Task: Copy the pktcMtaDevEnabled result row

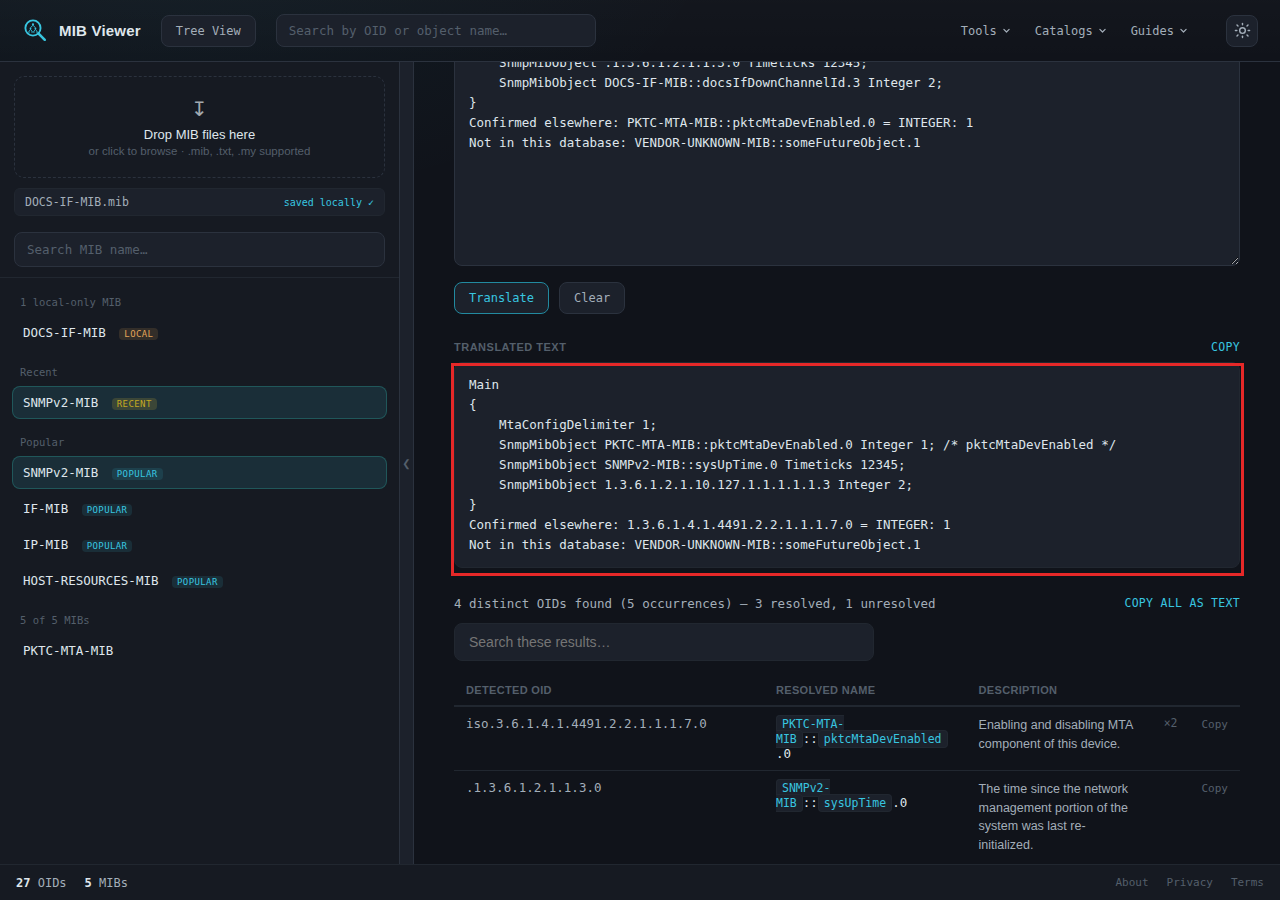Action: point(1214,725)
